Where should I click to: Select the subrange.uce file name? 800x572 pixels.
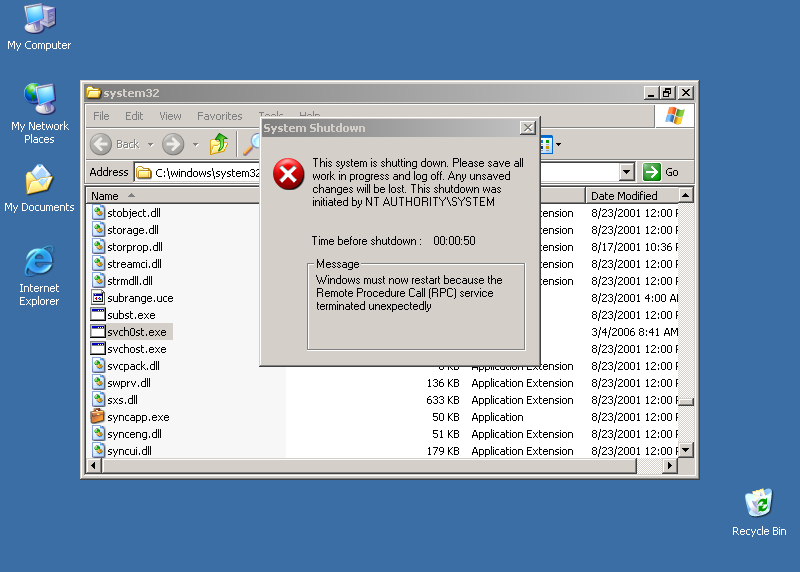(140, 298)
